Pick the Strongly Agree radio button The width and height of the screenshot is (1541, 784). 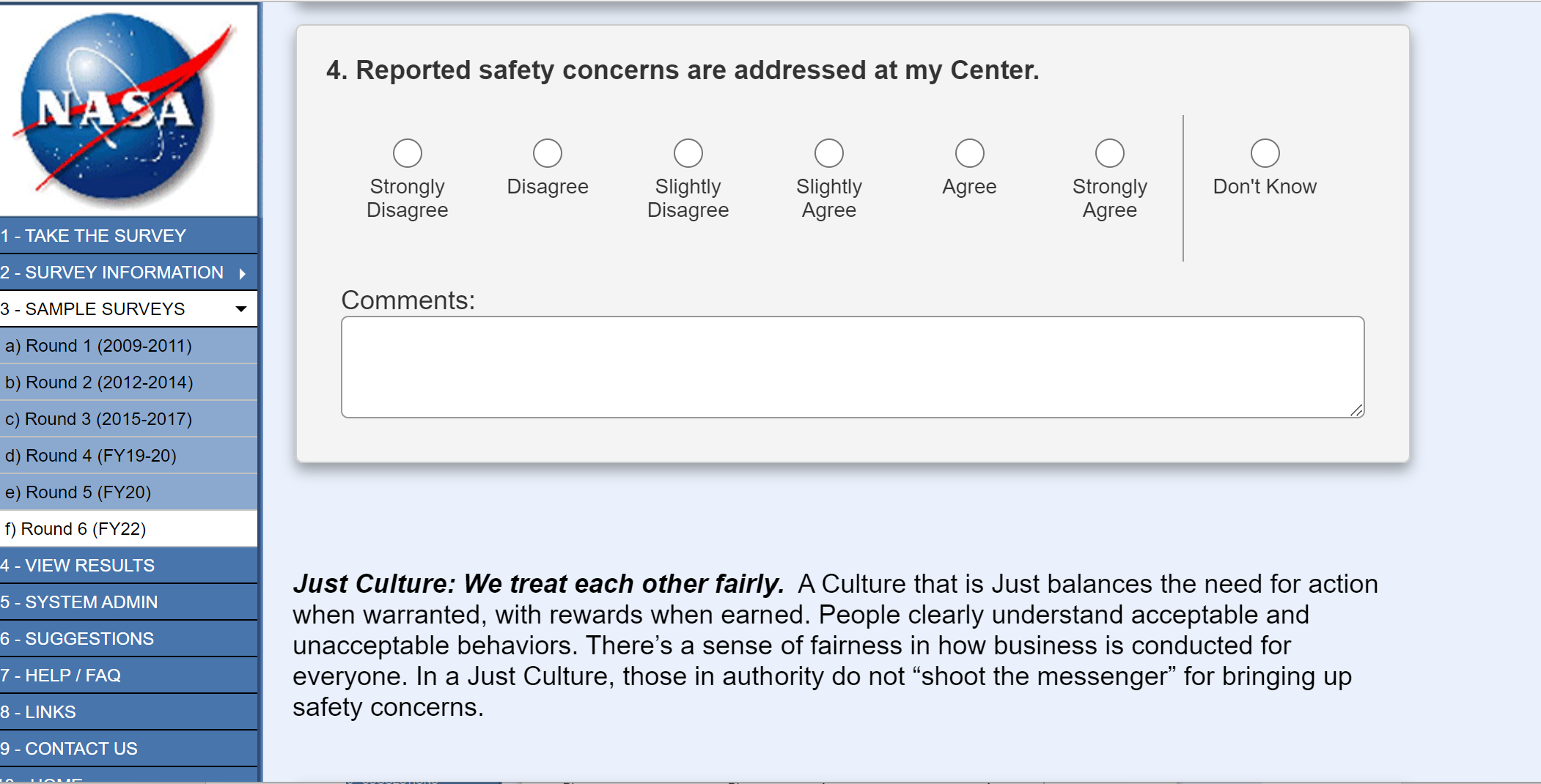point(1110,153)
